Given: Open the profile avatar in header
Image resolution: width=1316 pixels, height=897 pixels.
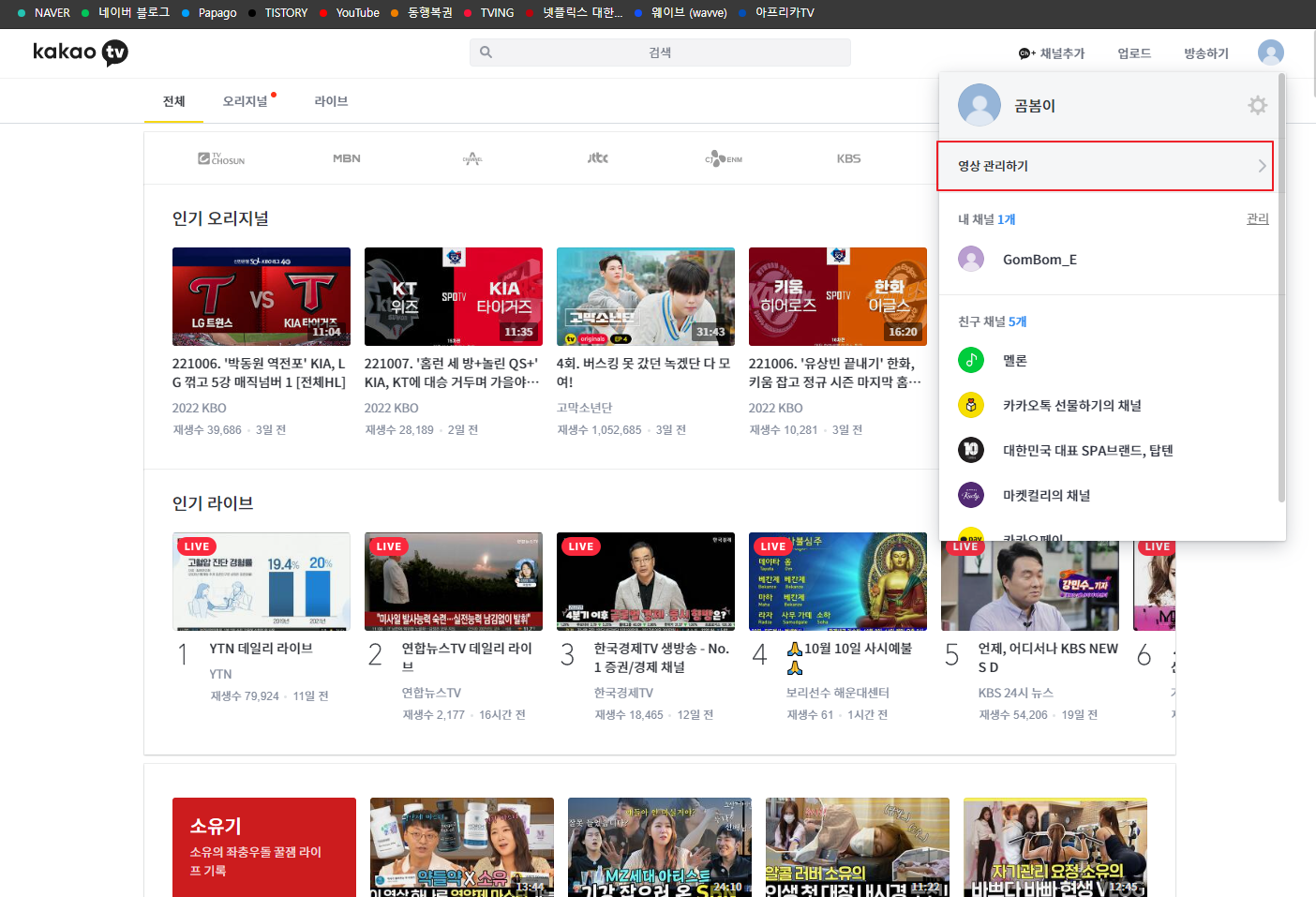Looking at the screenshot, I should click(1271, 52).
